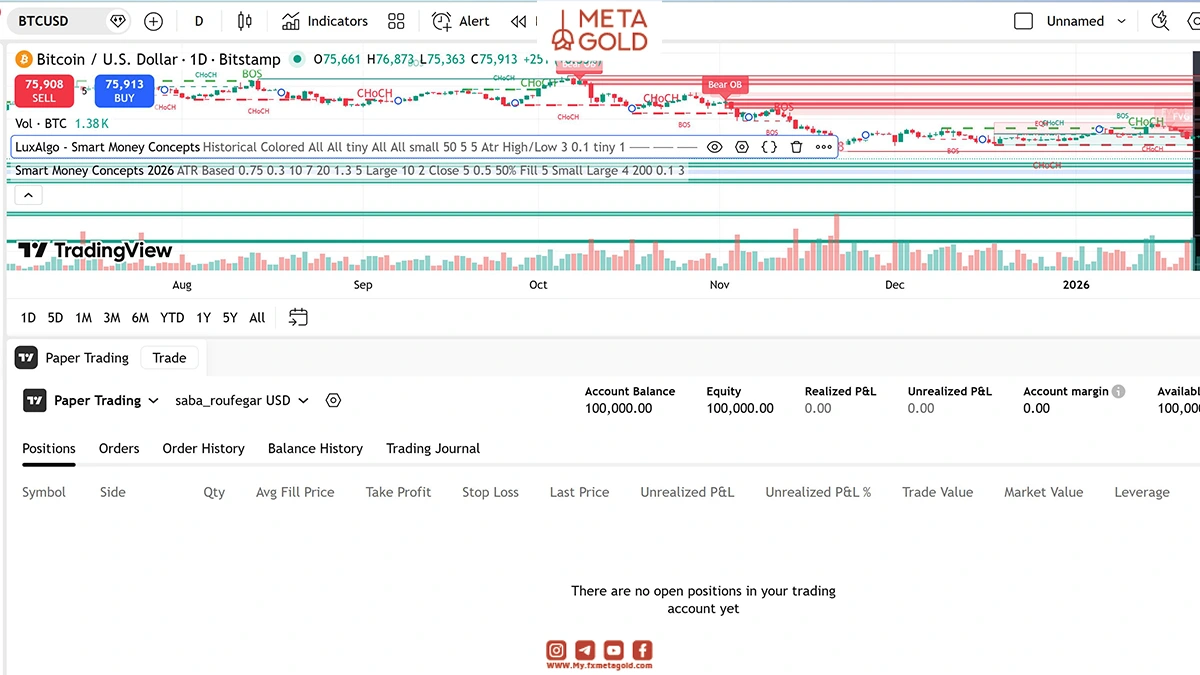Set chart range to 5D
The width and height of the screenshot is (1200, 675).
click(x=55, y=318)
